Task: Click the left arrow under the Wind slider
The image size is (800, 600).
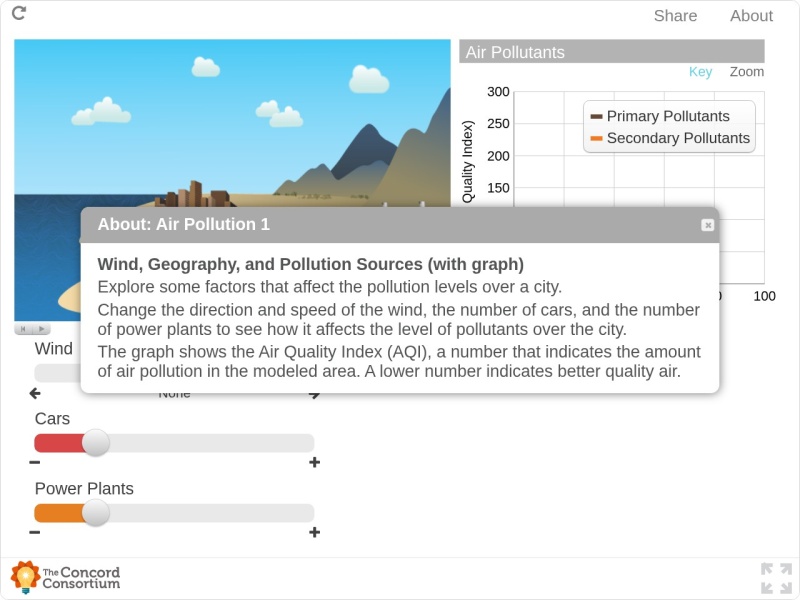Action: point(35,394)
